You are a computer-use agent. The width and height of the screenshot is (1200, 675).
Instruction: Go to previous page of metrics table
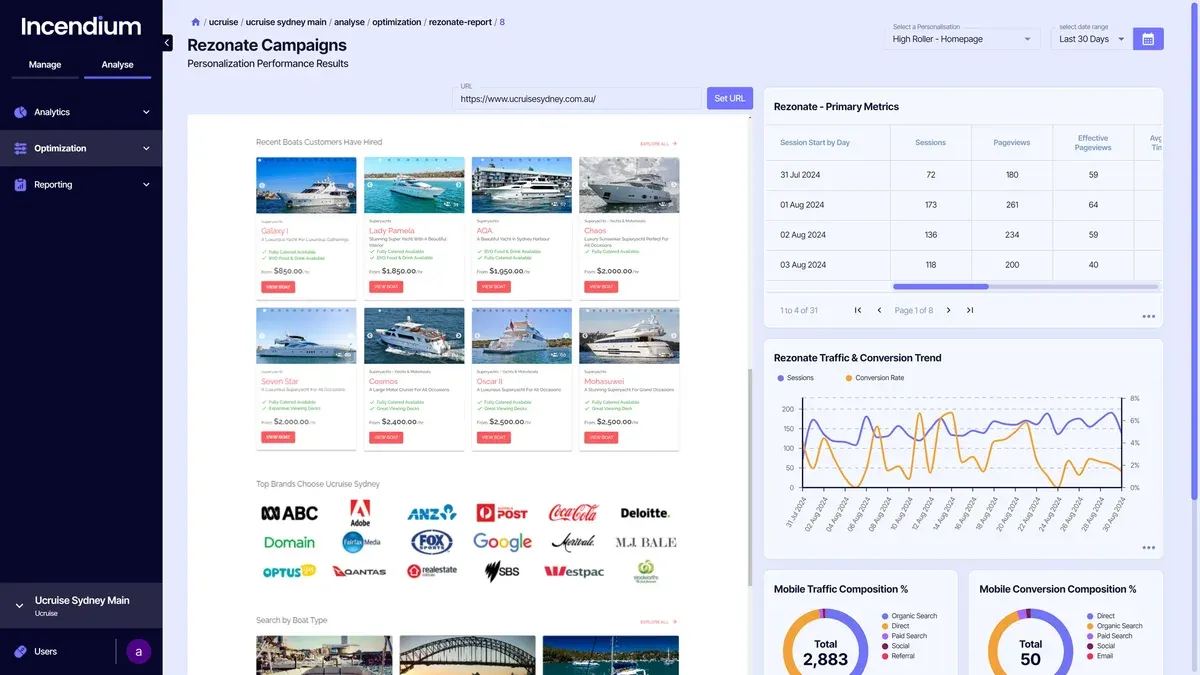click(879, 310)
